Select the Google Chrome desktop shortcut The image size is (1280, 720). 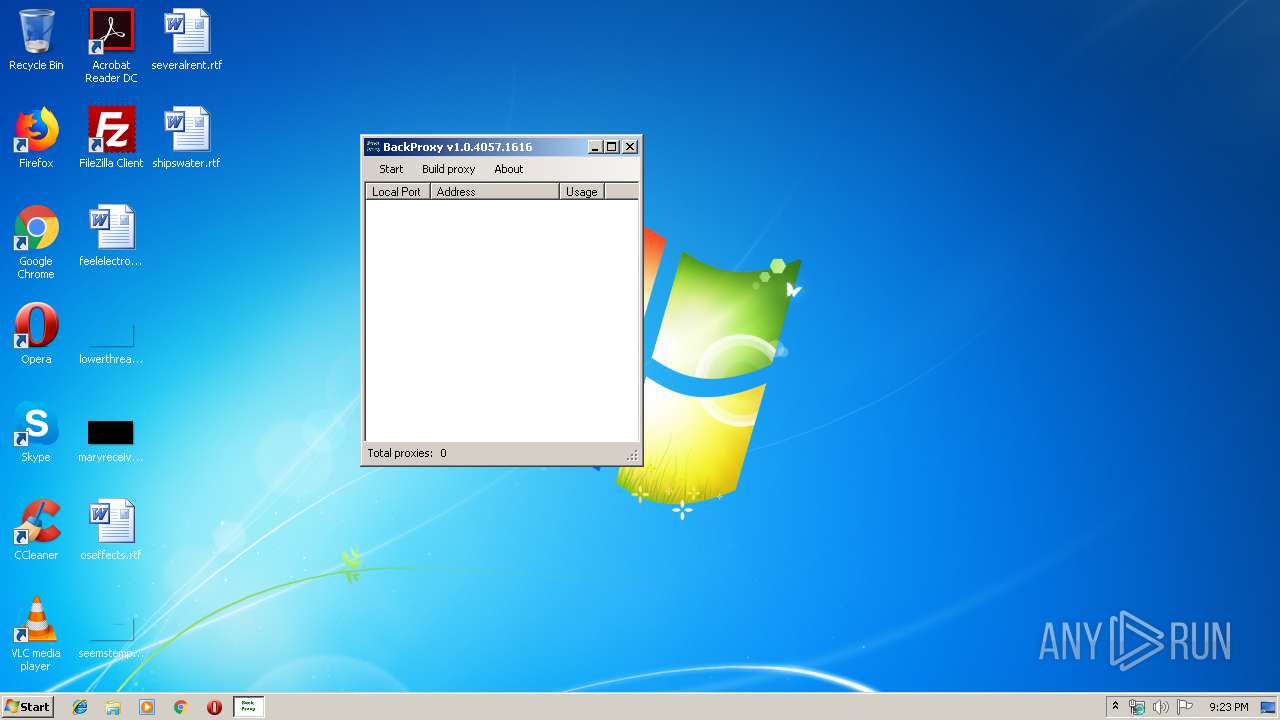[x=36, y=242]
